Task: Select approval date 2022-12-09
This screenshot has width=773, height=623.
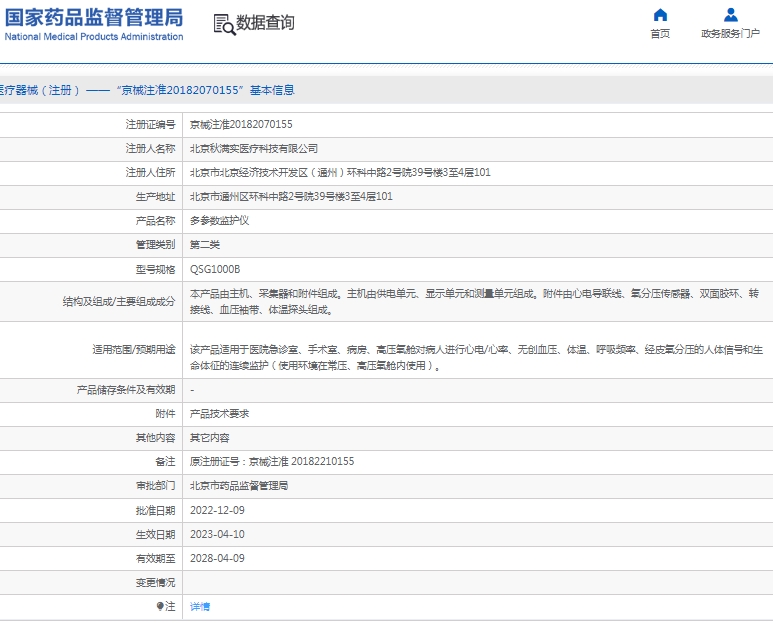Action: (x=217, y=510)
